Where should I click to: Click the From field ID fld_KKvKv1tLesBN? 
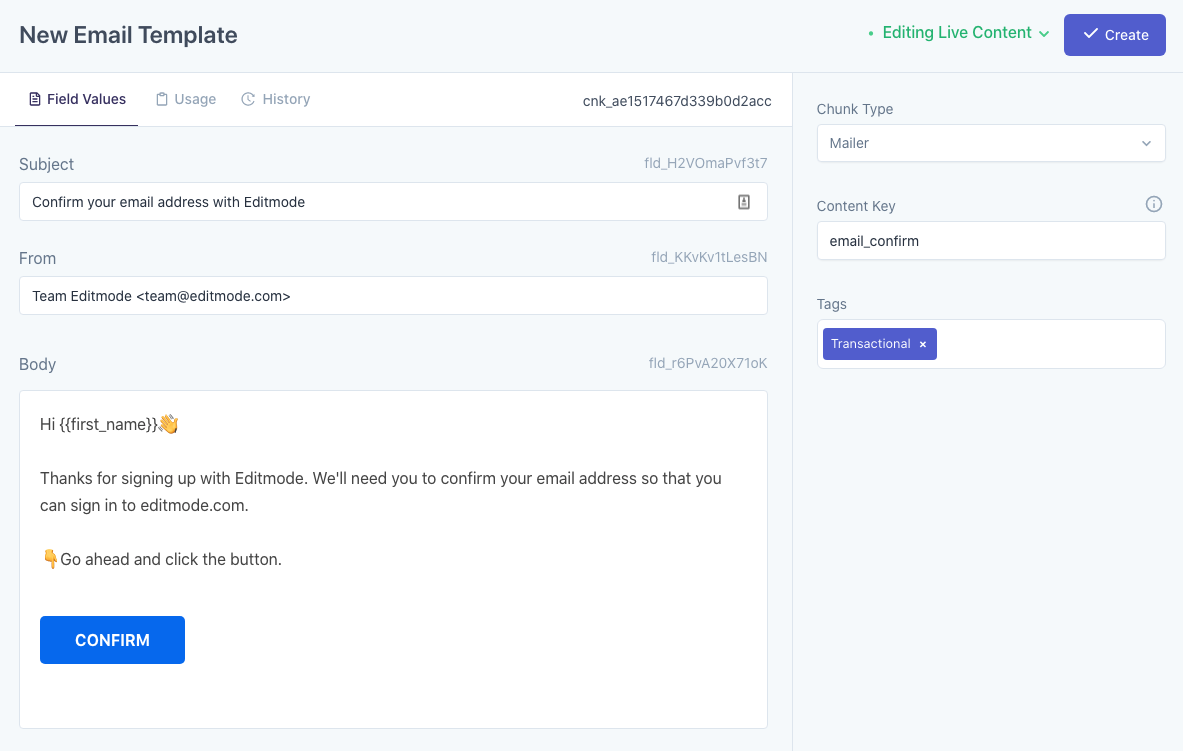709,257
